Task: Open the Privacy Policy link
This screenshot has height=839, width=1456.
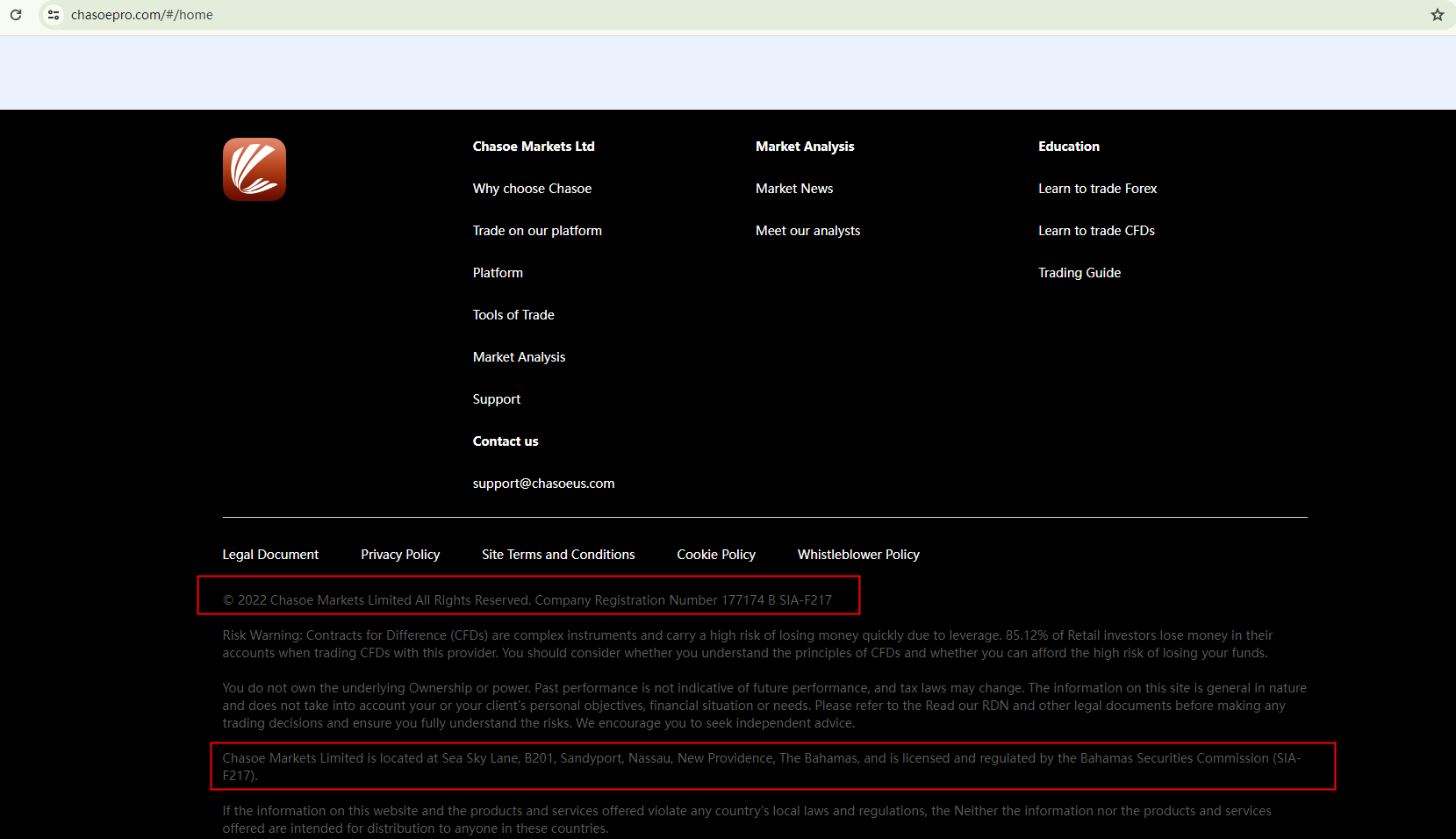Action: [400, 555]
